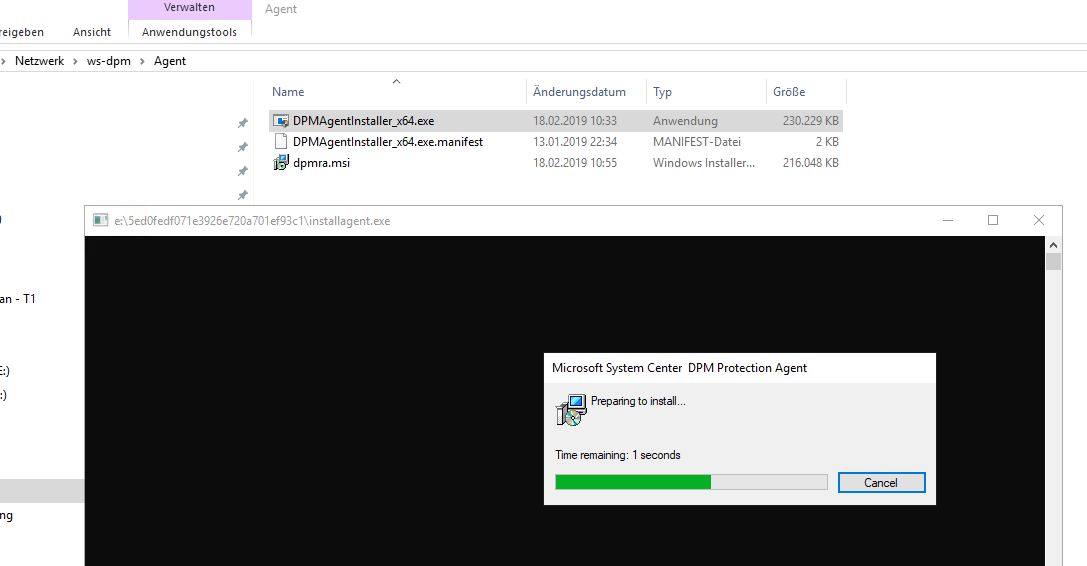This screenshot has height=566, width=1087.
Task: Click the Preparing to install... status text
Action: click(x=638, y=401)
